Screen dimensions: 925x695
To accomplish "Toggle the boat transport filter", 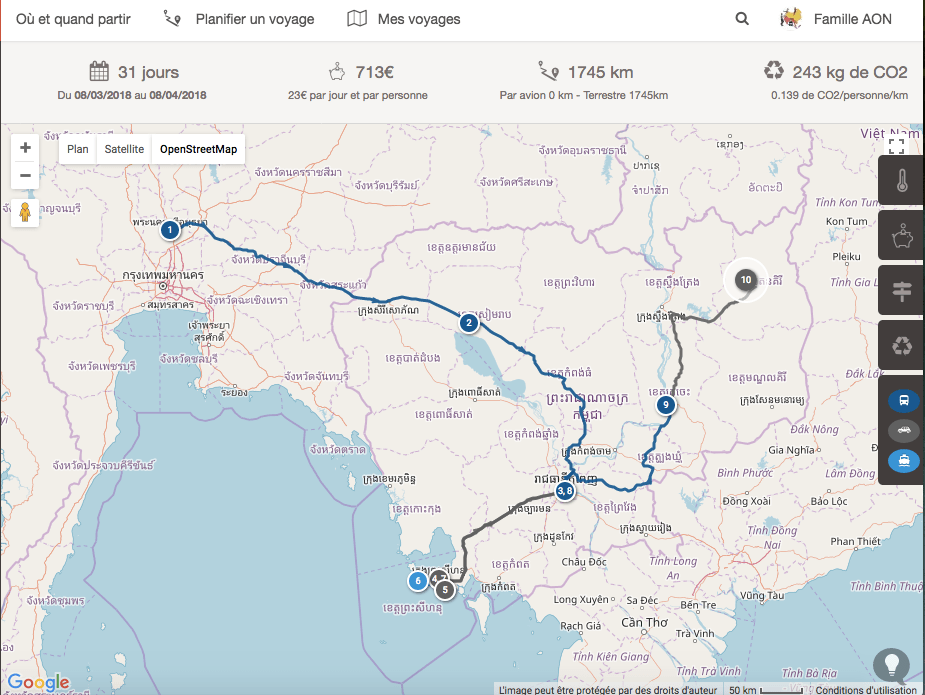I will 903,461.
